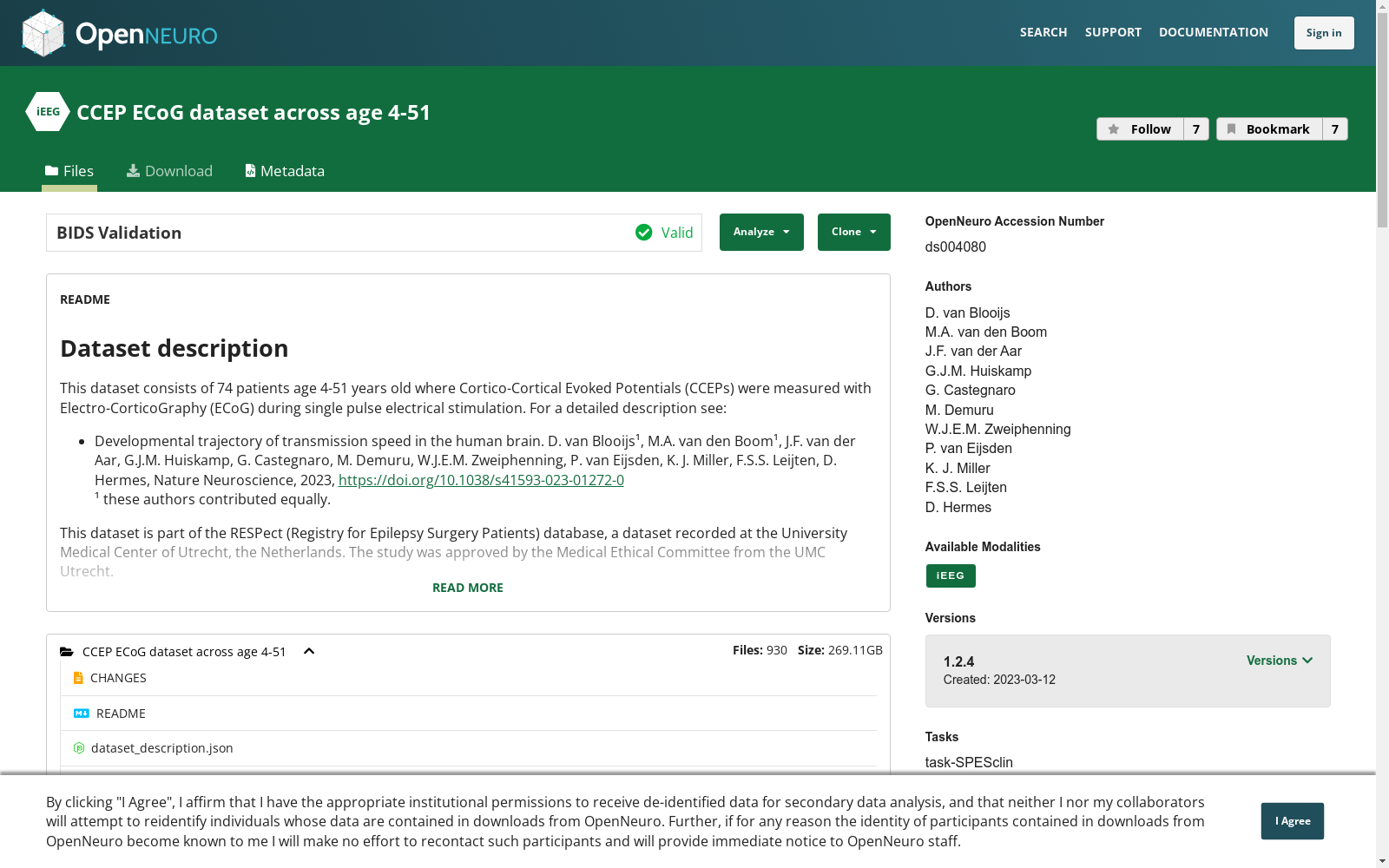Viewport: 1389px width, 868px height.
Task: Open the README file in file list
Action: coord(121,713)
